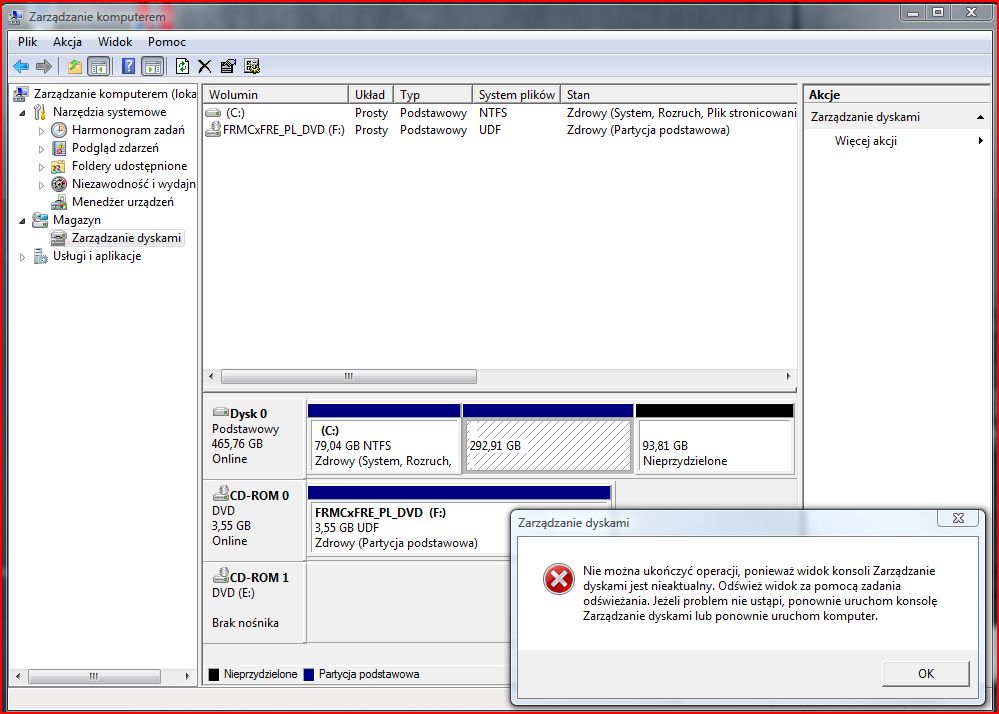
Task: Open the Pomoc menu
Action: tap(166, 42)
